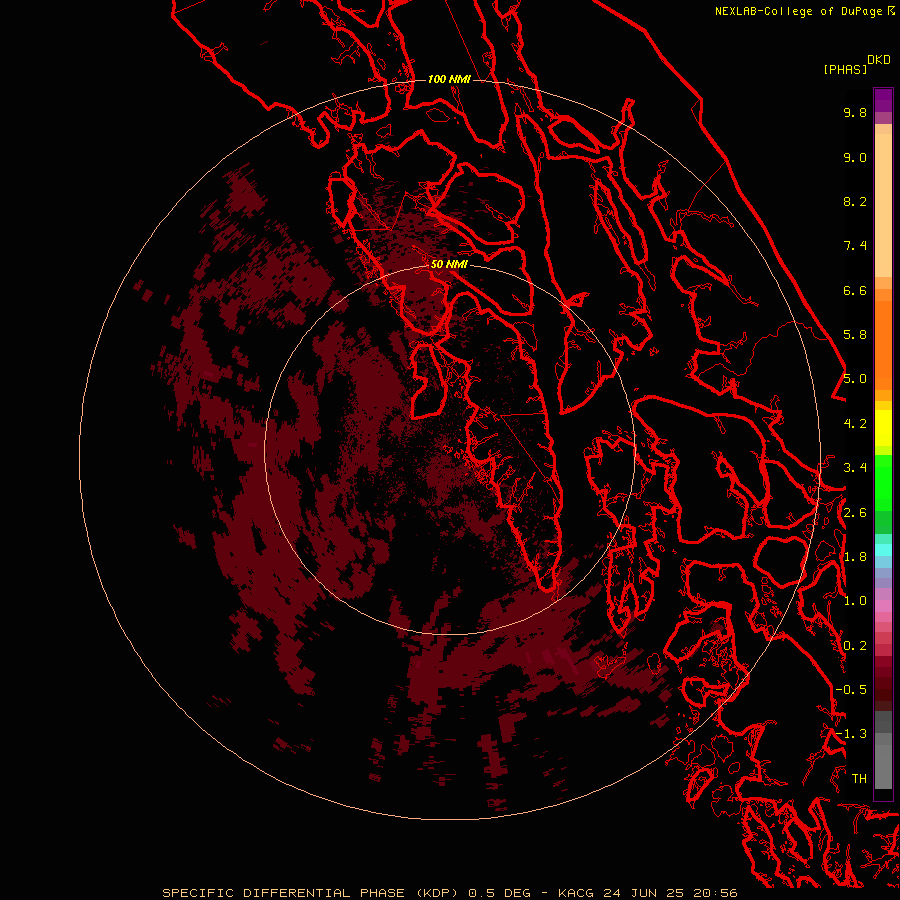The width and height of the screenshot is (900, 900).
Task: Select the 6.6 legend value
Action: 855,290
